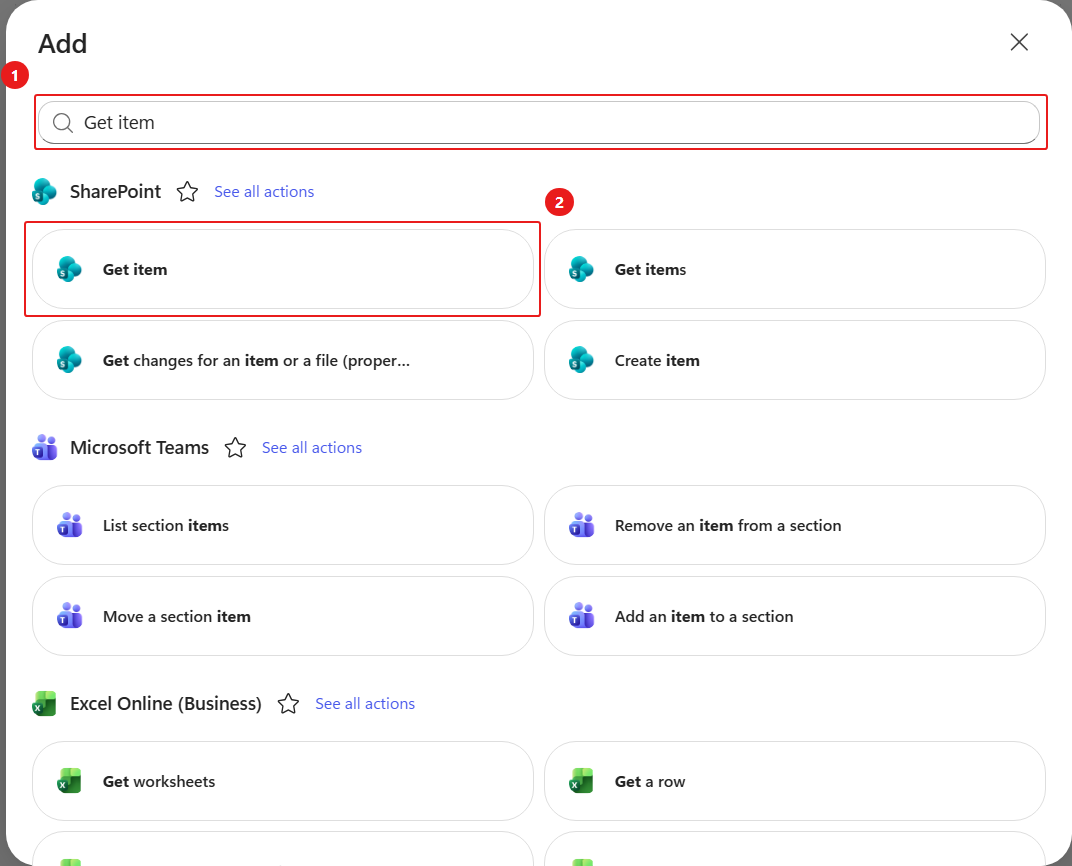Click the Microsoft Teams section heading text

click(x=139, y=448)
